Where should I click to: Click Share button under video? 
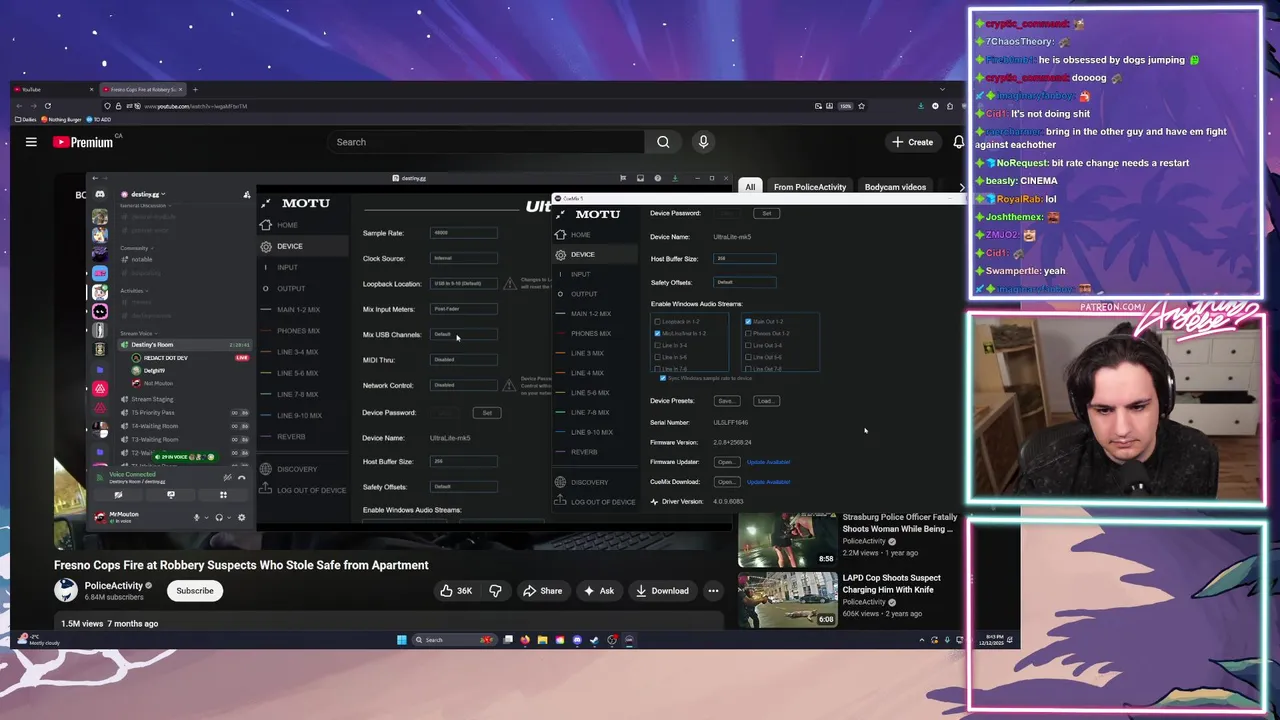point(543,591)
